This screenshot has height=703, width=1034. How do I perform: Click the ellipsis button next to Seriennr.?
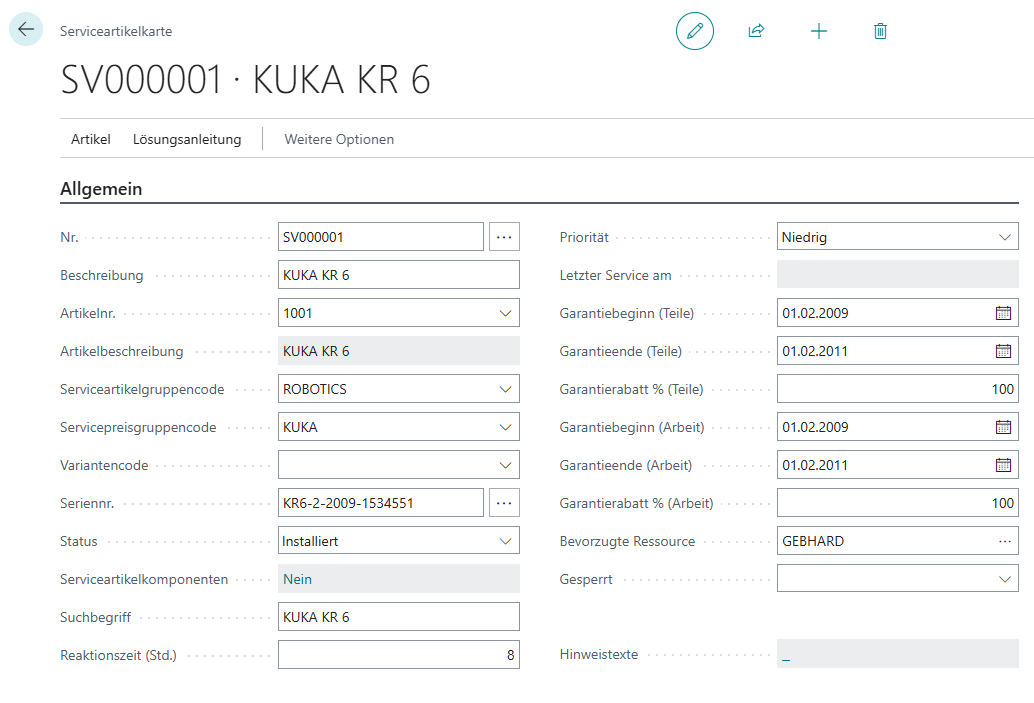tap(504, 503)
